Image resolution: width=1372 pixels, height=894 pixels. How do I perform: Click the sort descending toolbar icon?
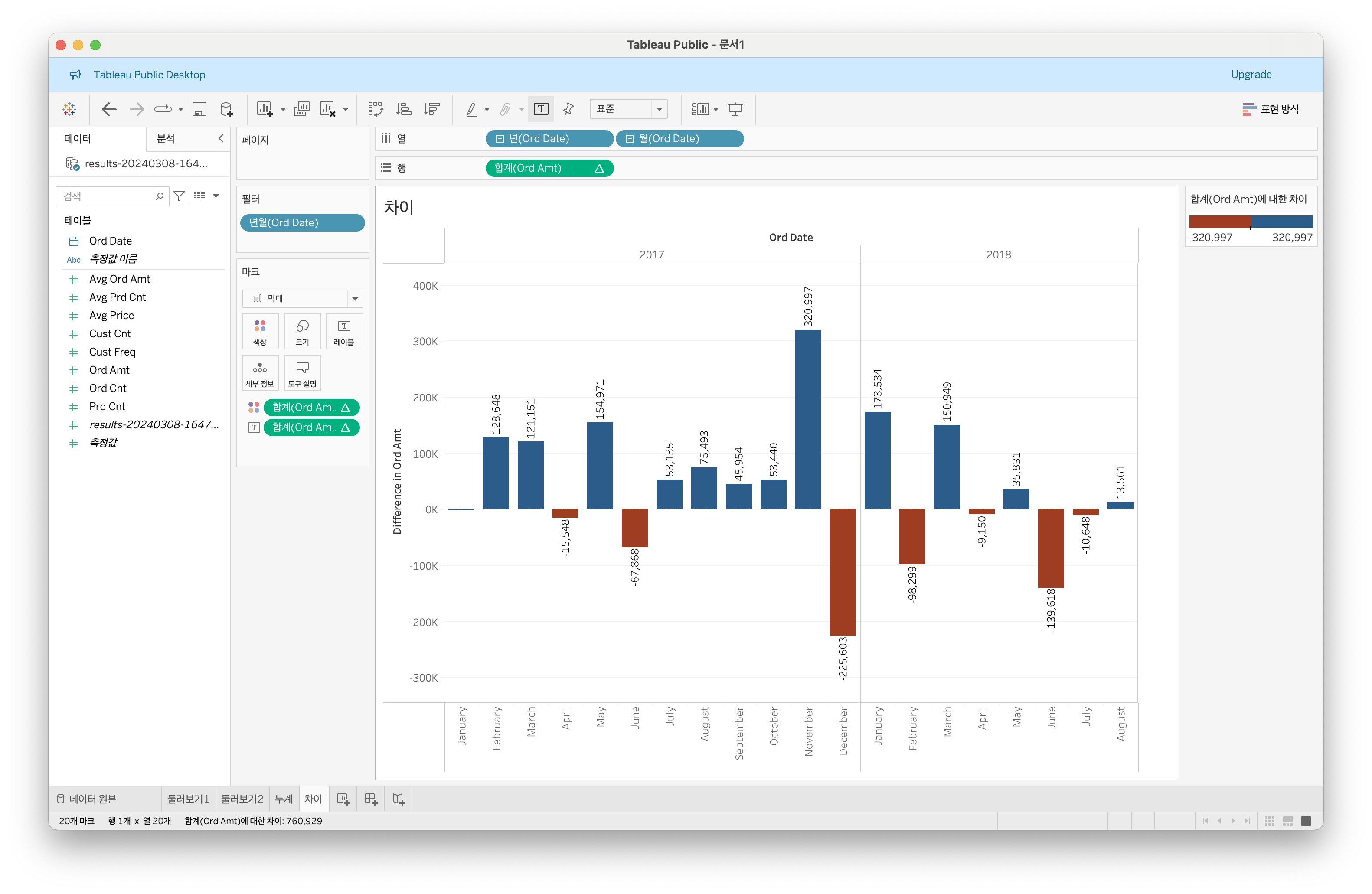[432, 109]
